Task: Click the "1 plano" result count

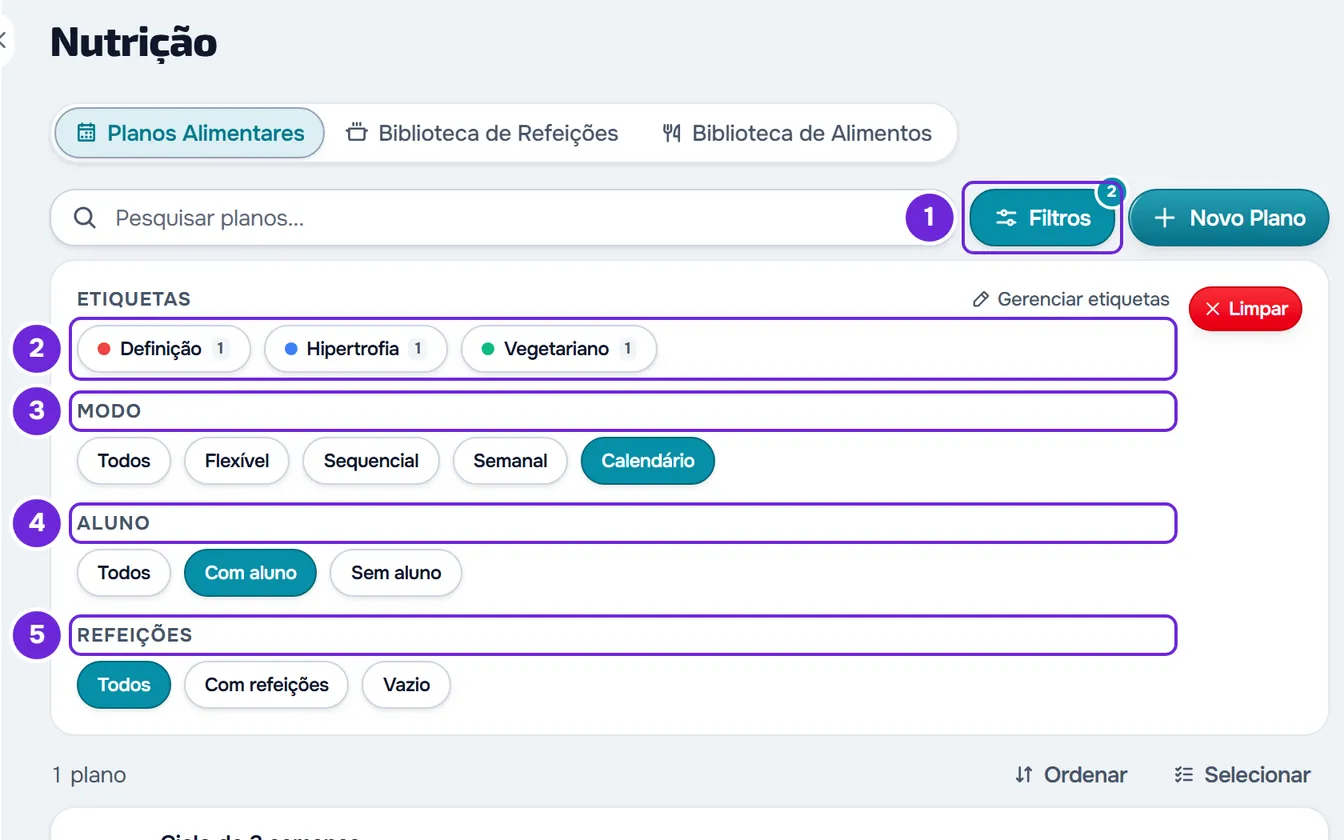Action: point(89,775)
